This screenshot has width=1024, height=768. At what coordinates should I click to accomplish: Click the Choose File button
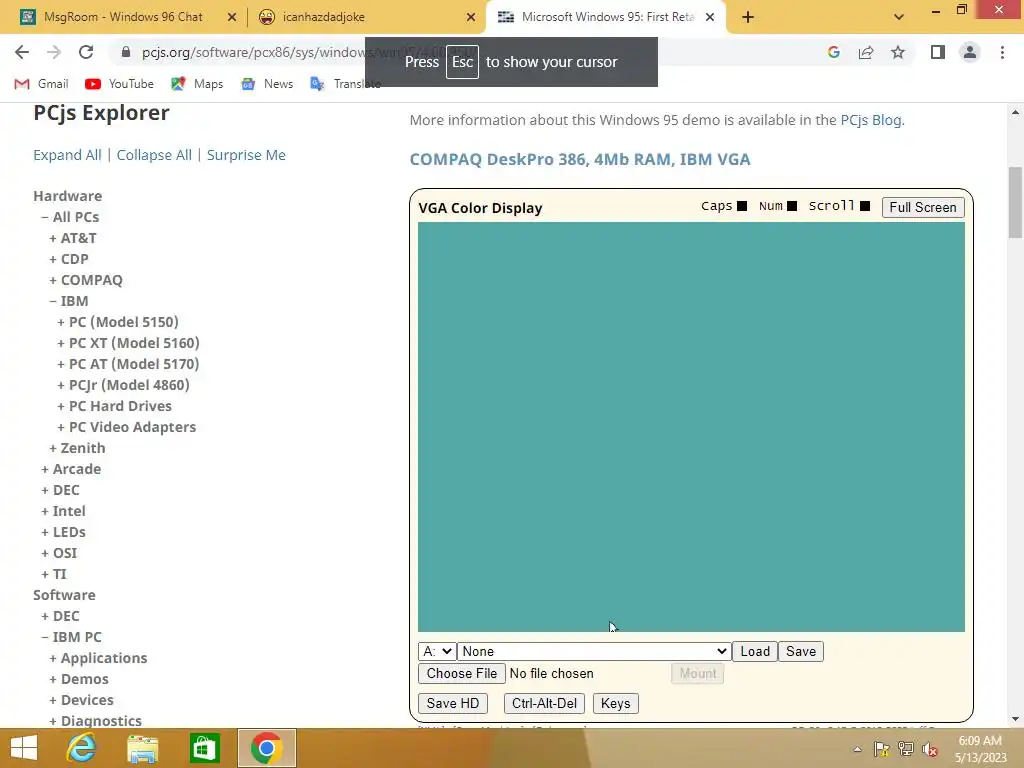tap(462, 673)
